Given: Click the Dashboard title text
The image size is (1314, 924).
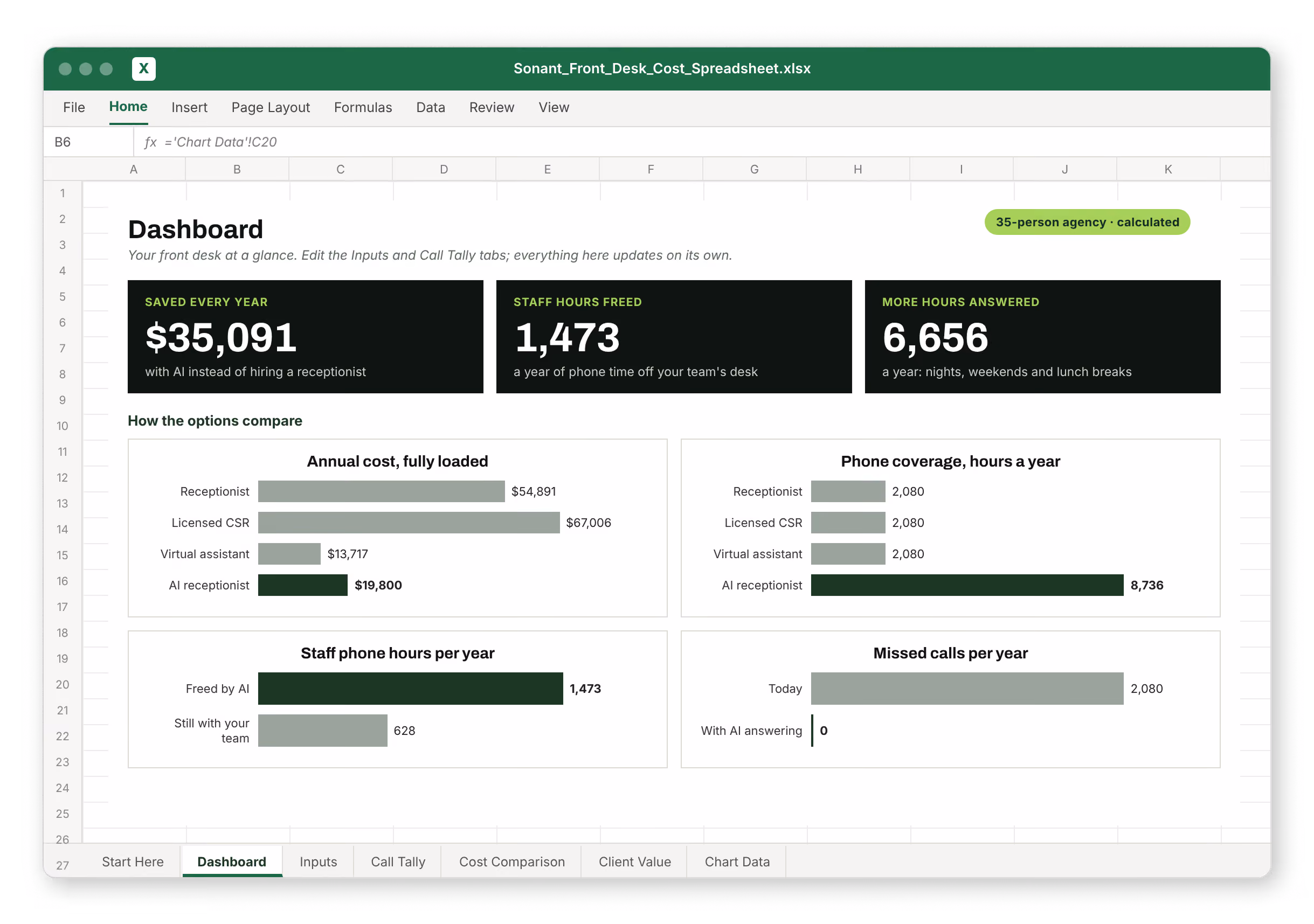Looking at the screenshot, I should point(196,230).
